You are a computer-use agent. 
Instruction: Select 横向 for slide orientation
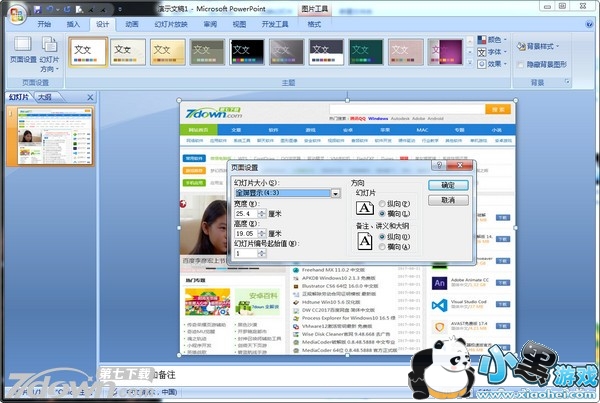click(x=385, y=214)
